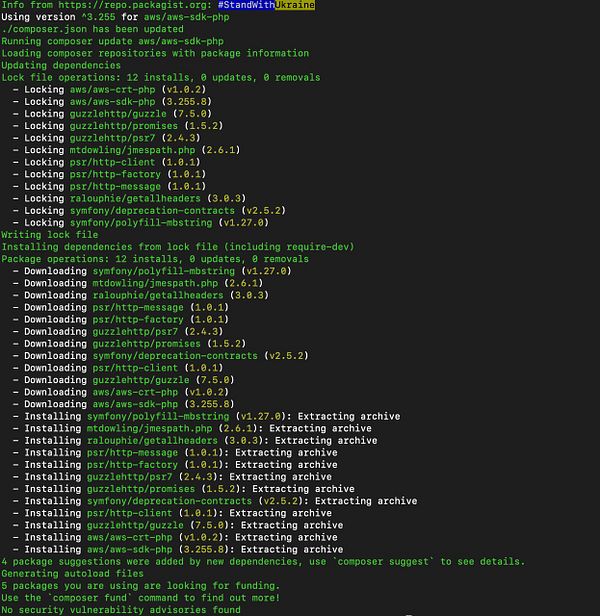Click the "Package operations: 12 installs" line
Image resolution: width=600 pixels, height=616 pixels.
155,259
